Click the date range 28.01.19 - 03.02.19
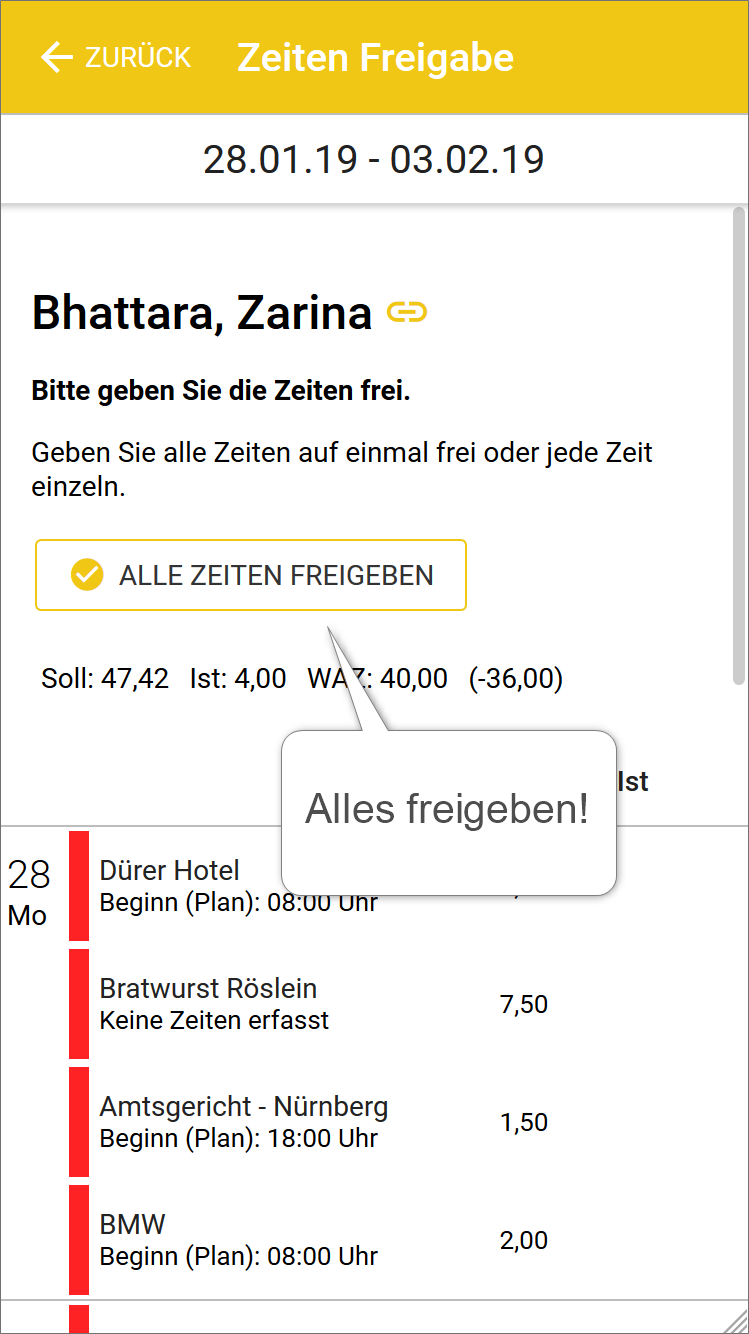This screenshot has height=1334, width=749. click(374, 160)
